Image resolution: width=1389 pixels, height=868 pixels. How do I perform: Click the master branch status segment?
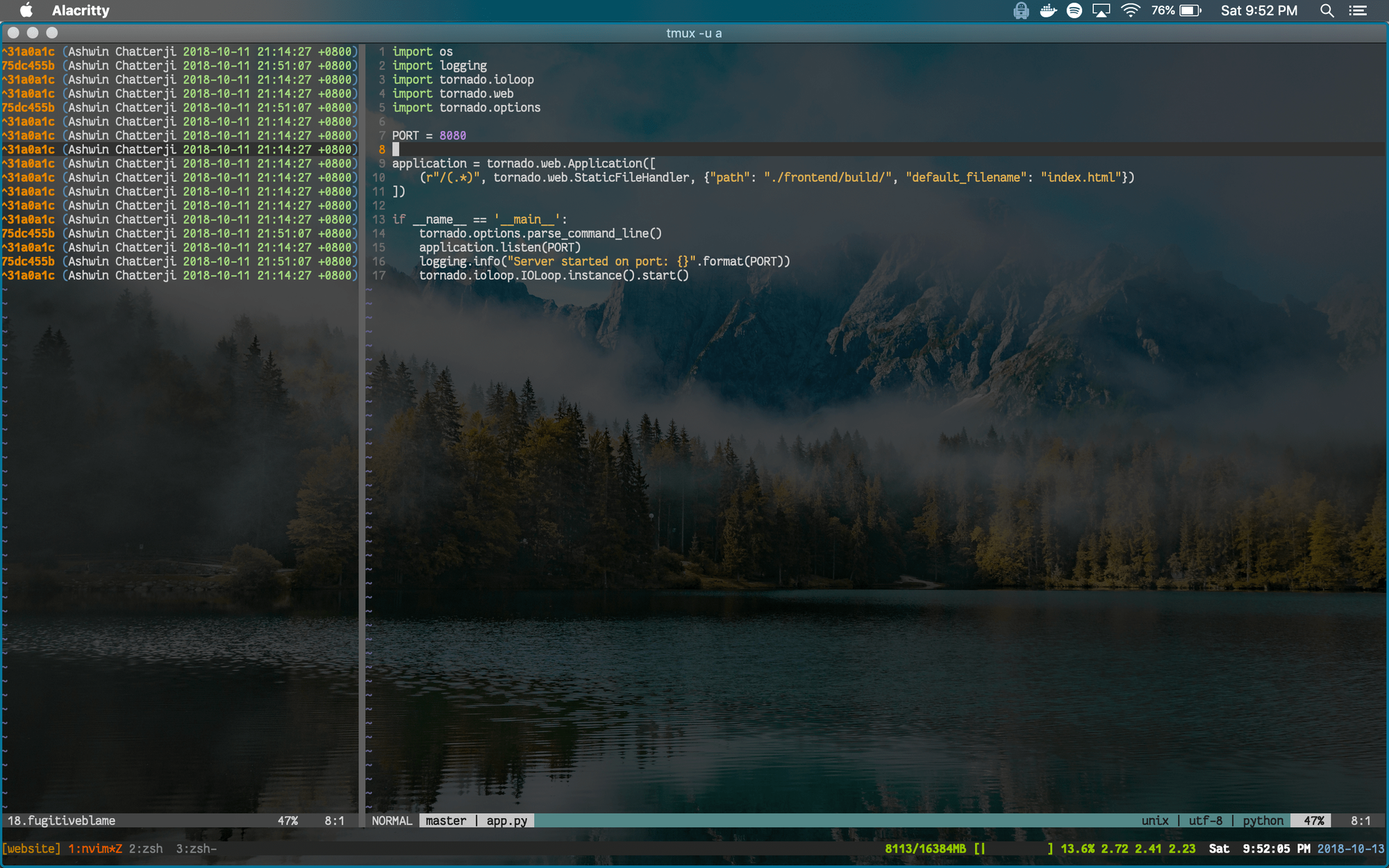[x=446, y=821]
